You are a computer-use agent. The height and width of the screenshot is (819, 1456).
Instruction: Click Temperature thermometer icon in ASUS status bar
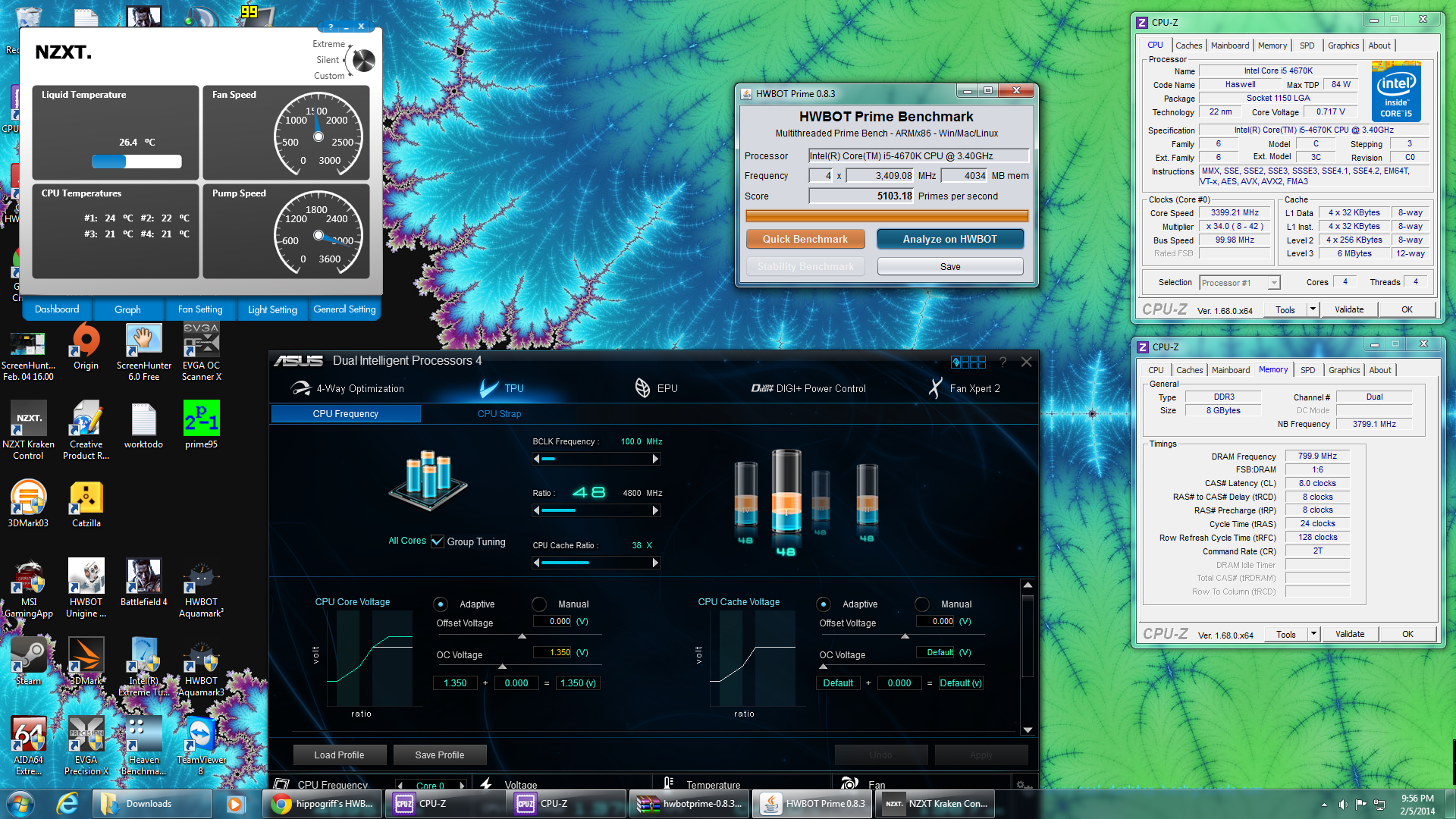coord(669,783)
